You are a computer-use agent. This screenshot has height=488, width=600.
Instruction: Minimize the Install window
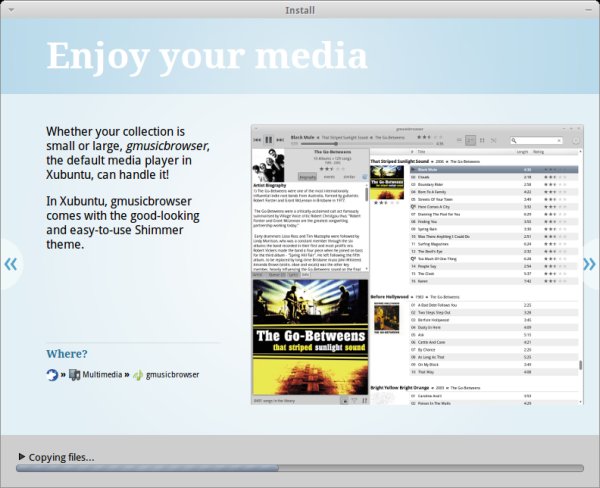pos(588,10)
